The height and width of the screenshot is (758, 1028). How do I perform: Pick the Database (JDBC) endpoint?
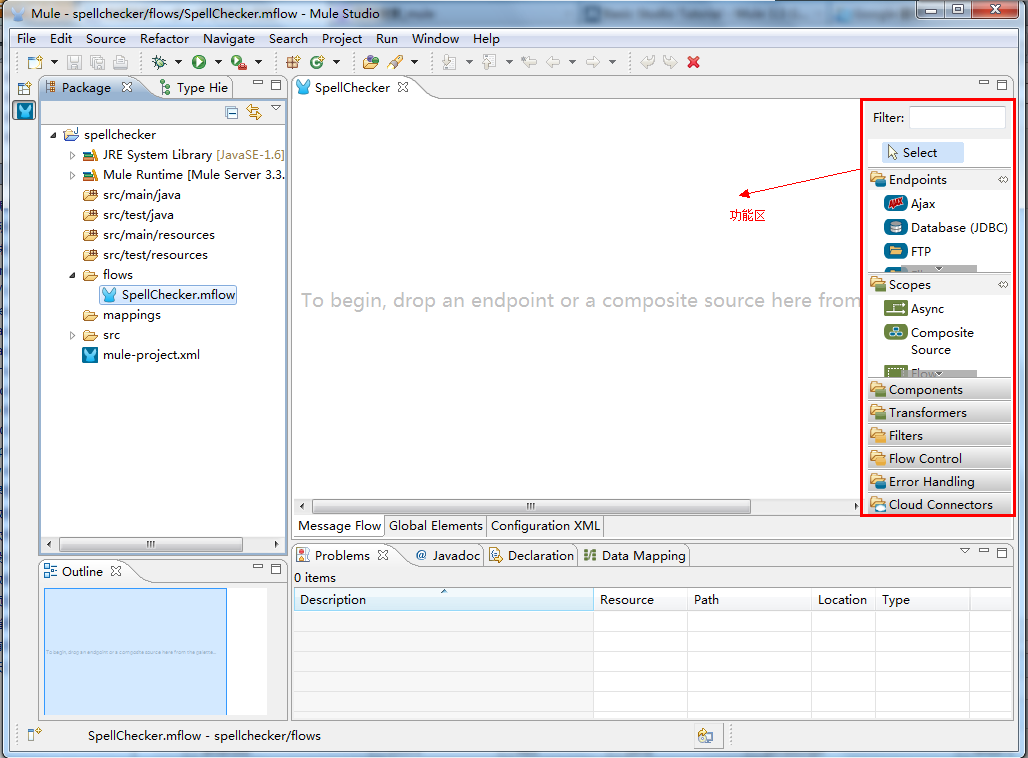click(x=946, y=228)
